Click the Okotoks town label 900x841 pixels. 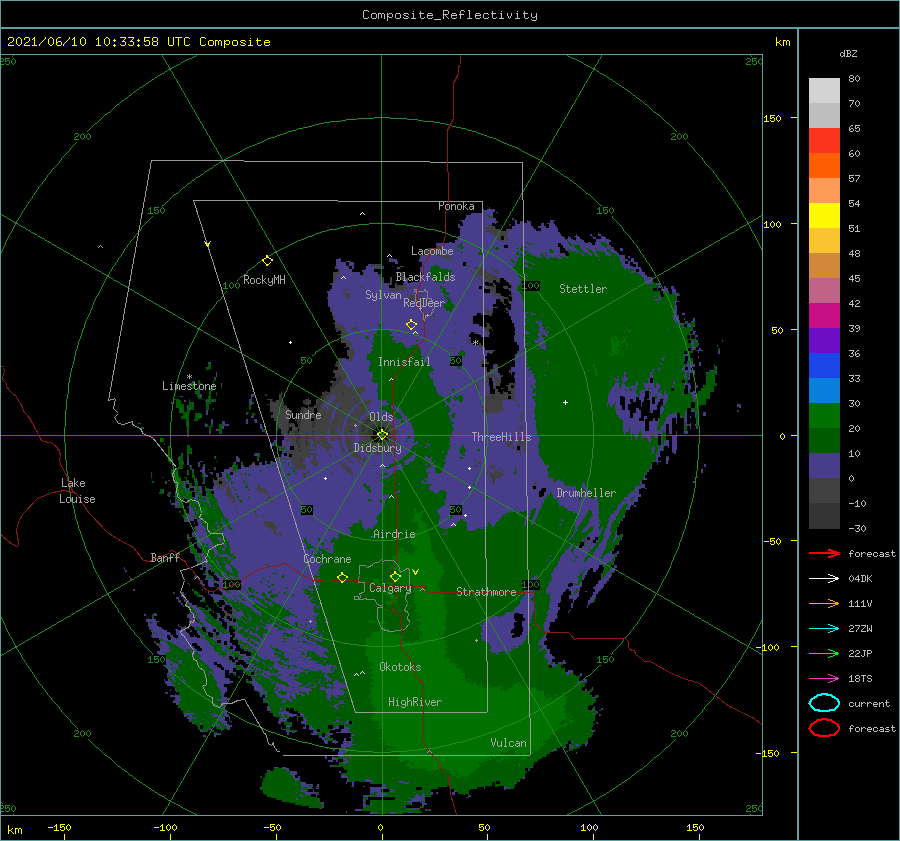tap(400, 667)
